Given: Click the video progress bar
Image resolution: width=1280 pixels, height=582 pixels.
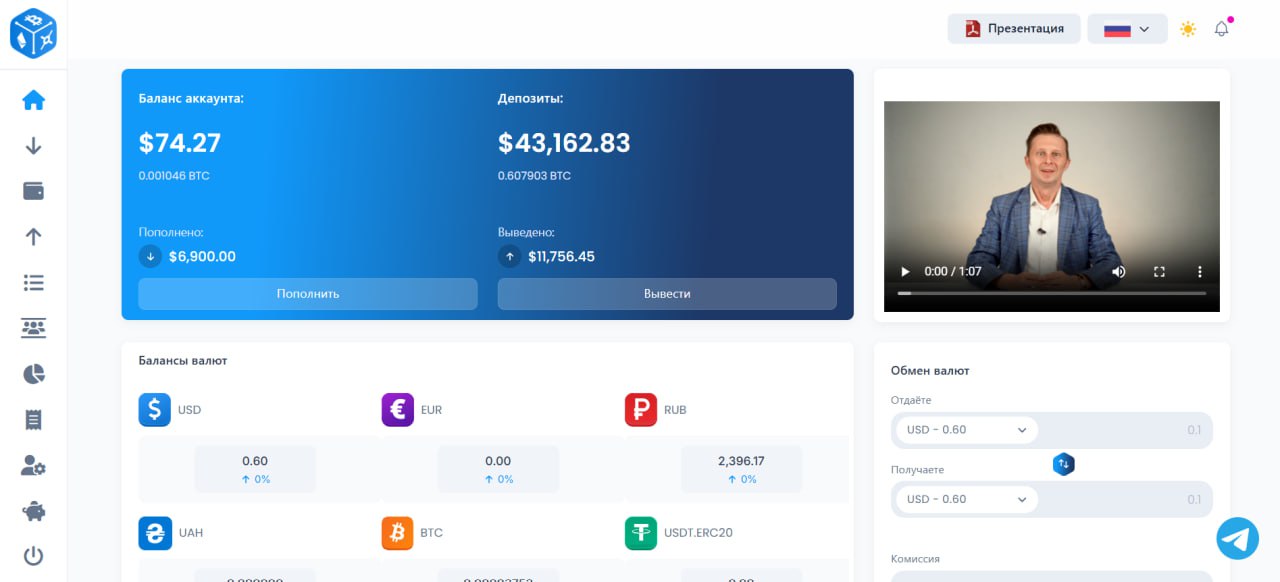Looking at the screenshot, I should 1051,293.
